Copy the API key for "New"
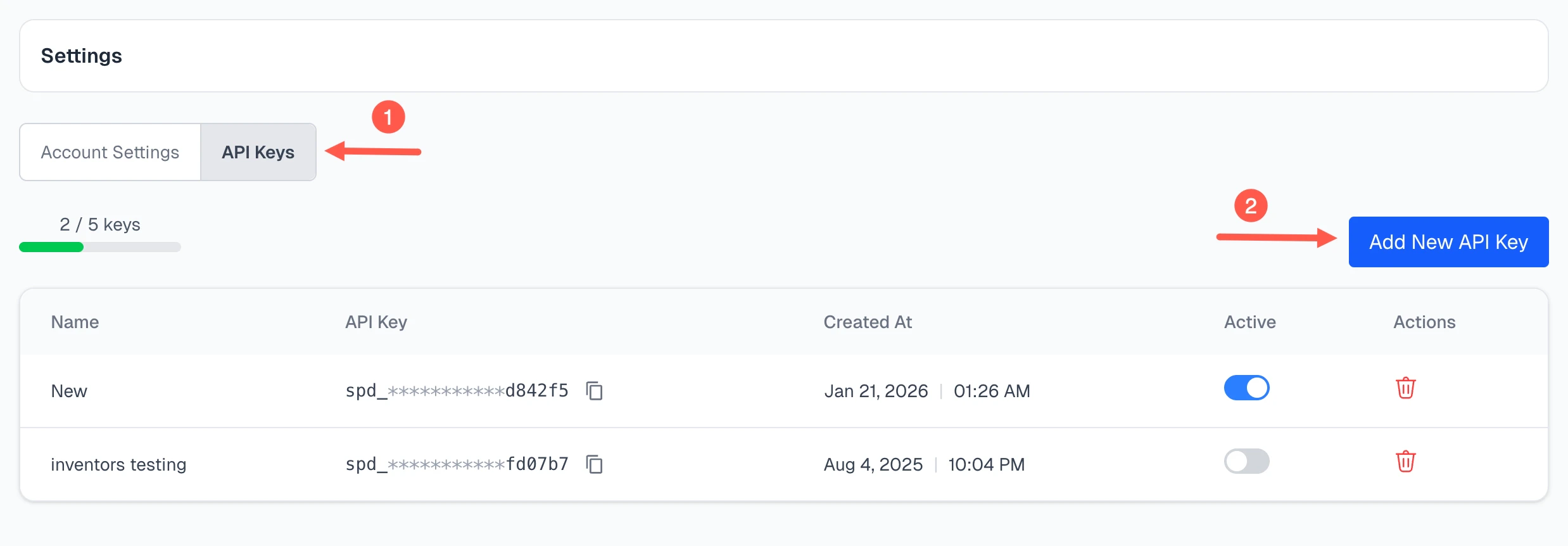Image resolution: width=1568 pixels, height=546 pixels. pos(594,391)
